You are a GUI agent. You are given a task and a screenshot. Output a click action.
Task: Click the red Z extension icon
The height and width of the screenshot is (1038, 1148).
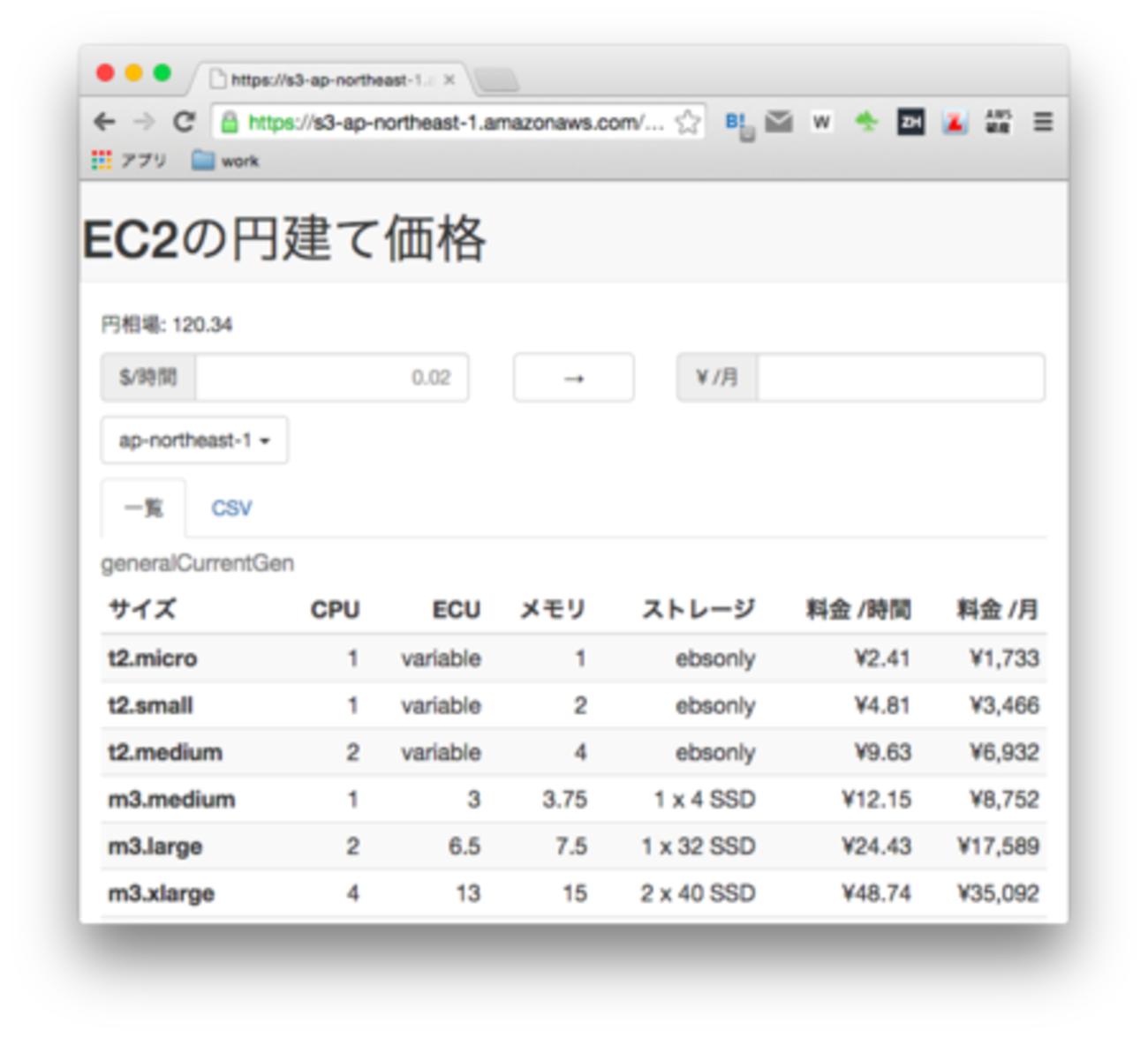pyautogui.click(x=955, y=122)
